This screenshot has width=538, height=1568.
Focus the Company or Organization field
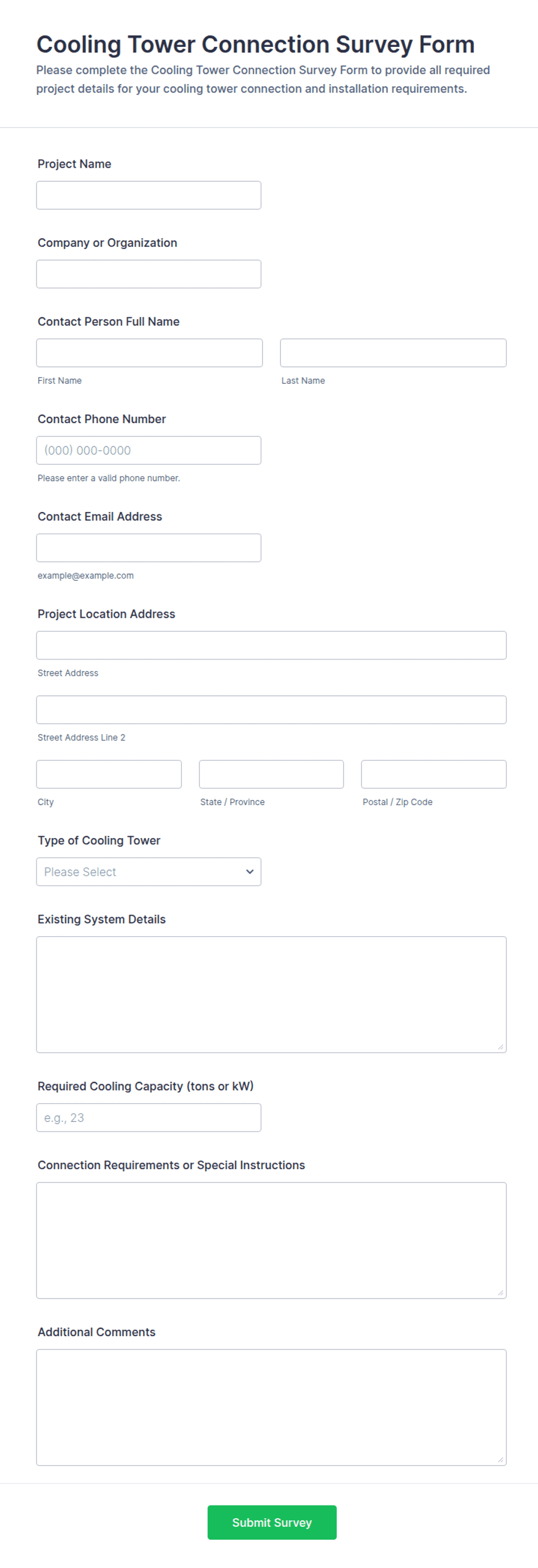coord(149,274)
